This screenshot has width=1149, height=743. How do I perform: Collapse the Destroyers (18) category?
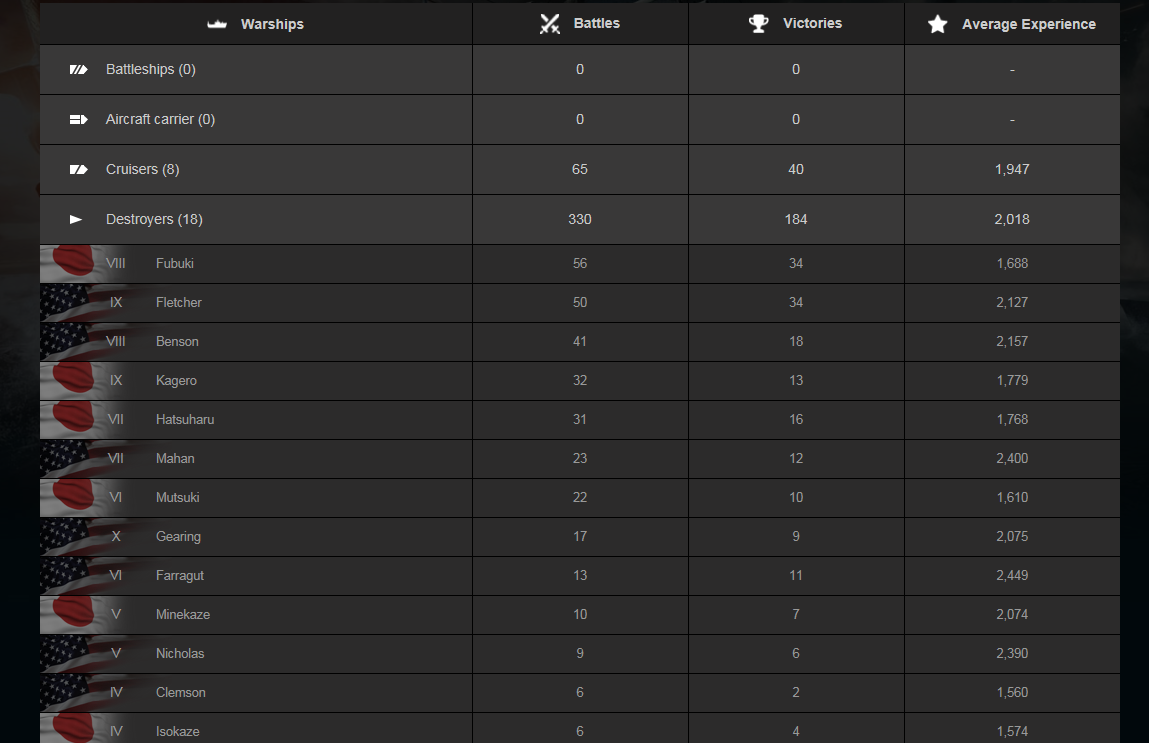coord(580,219)
